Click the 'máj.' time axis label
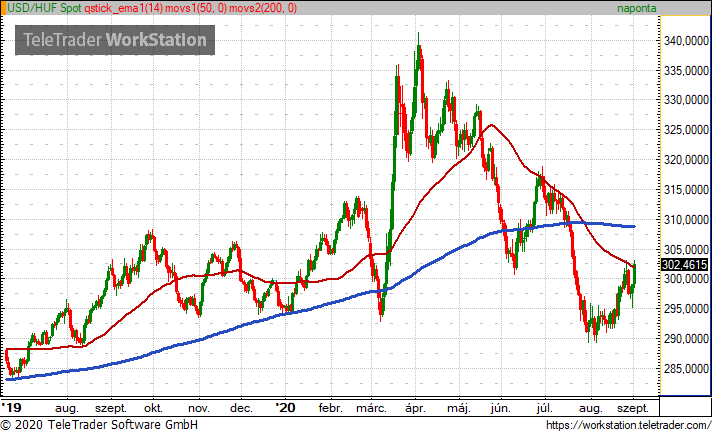Image resolution: width=712 pixels, height=434 pixels. (x=459, y=408)
